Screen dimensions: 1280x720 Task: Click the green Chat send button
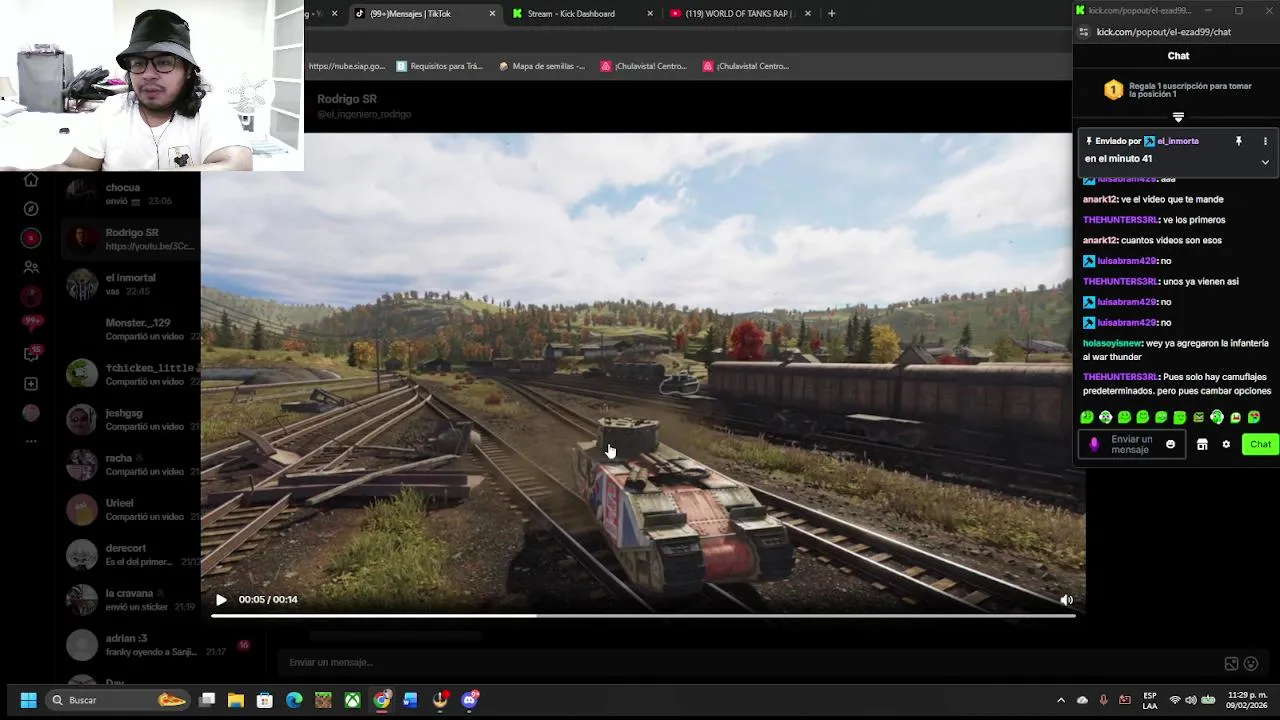click(1260, 445)
